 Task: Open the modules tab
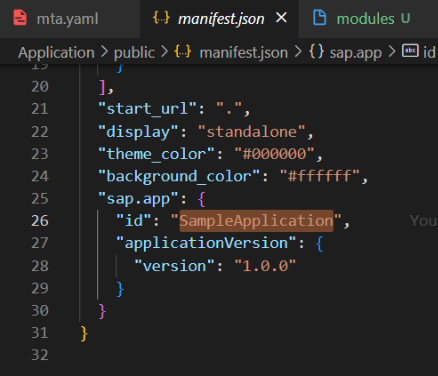click(x=365, y=19)
